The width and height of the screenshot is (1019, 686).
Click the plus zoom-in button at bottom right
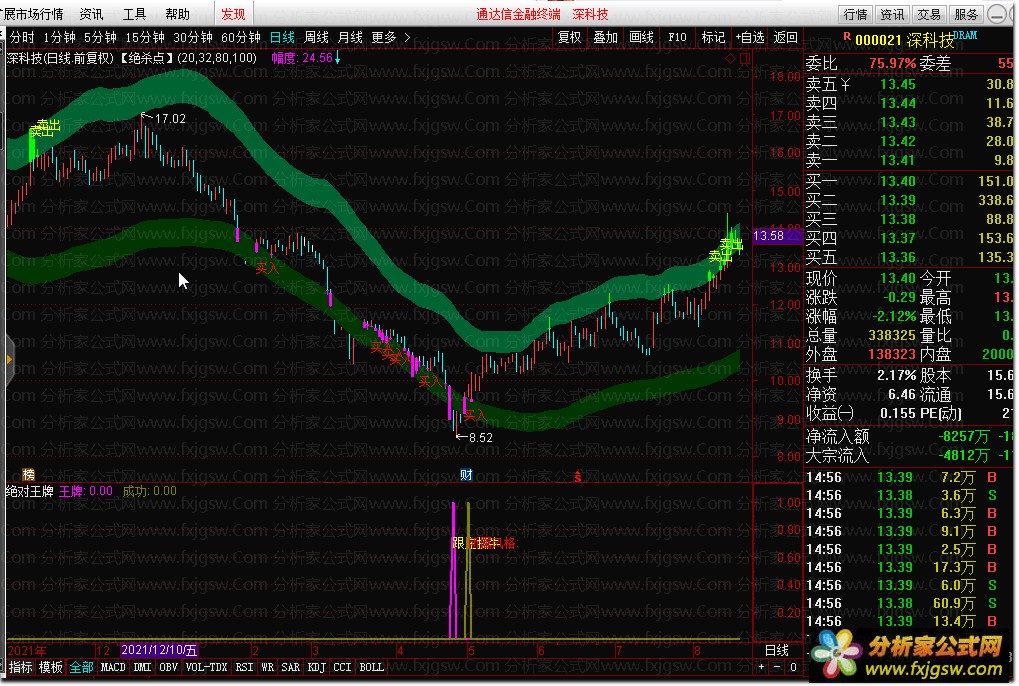pos(762,667)
